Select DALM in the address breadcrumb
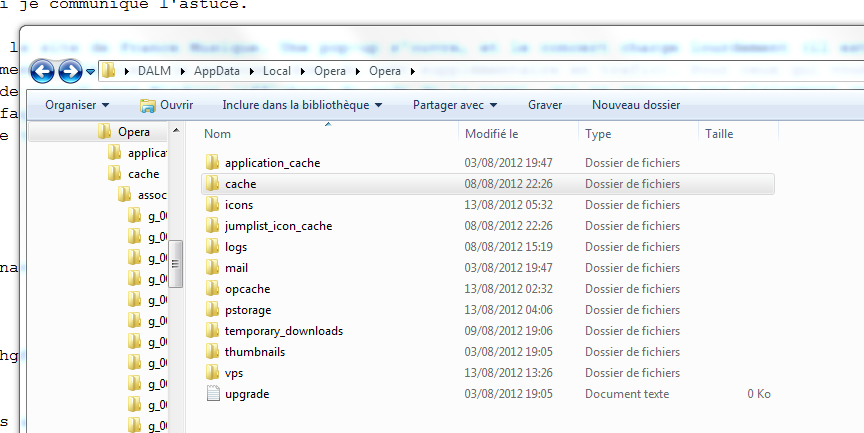 [154, 71]
